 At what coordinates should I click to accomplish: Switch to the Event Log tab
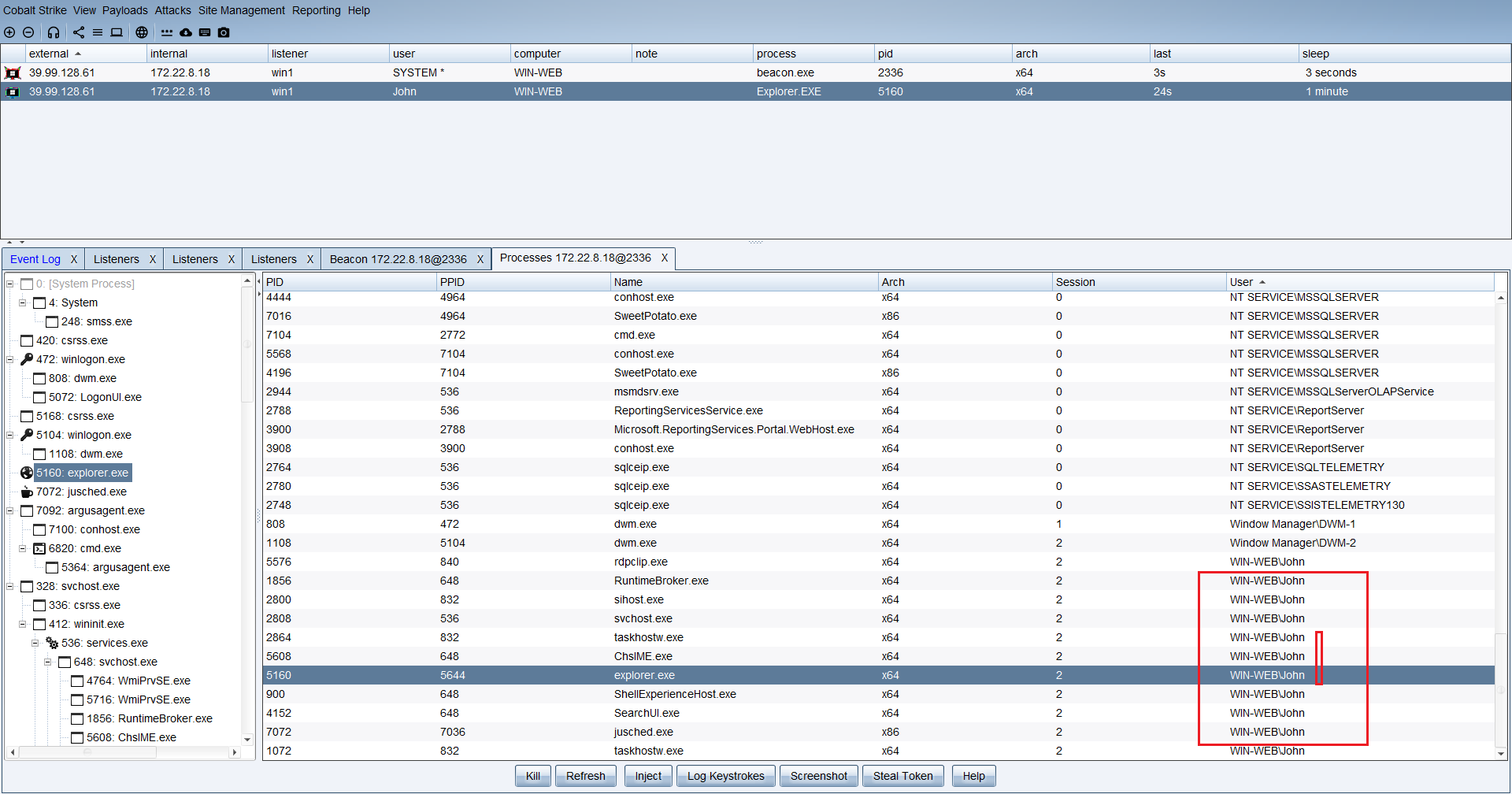(35, 259)
